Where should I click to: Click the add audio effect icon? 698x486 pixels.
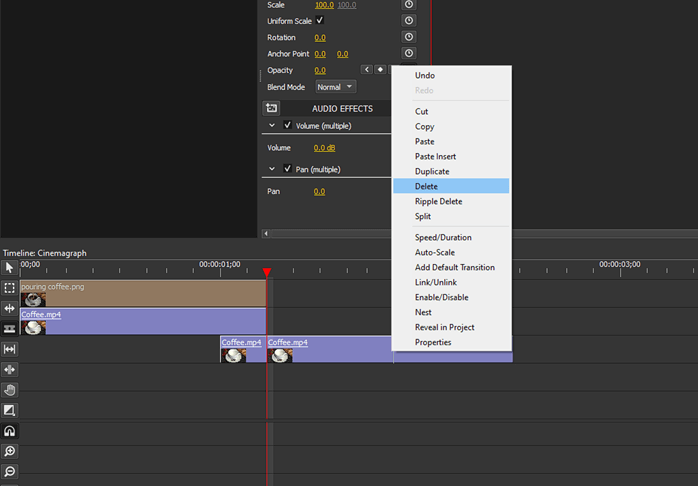pos(271,108)
